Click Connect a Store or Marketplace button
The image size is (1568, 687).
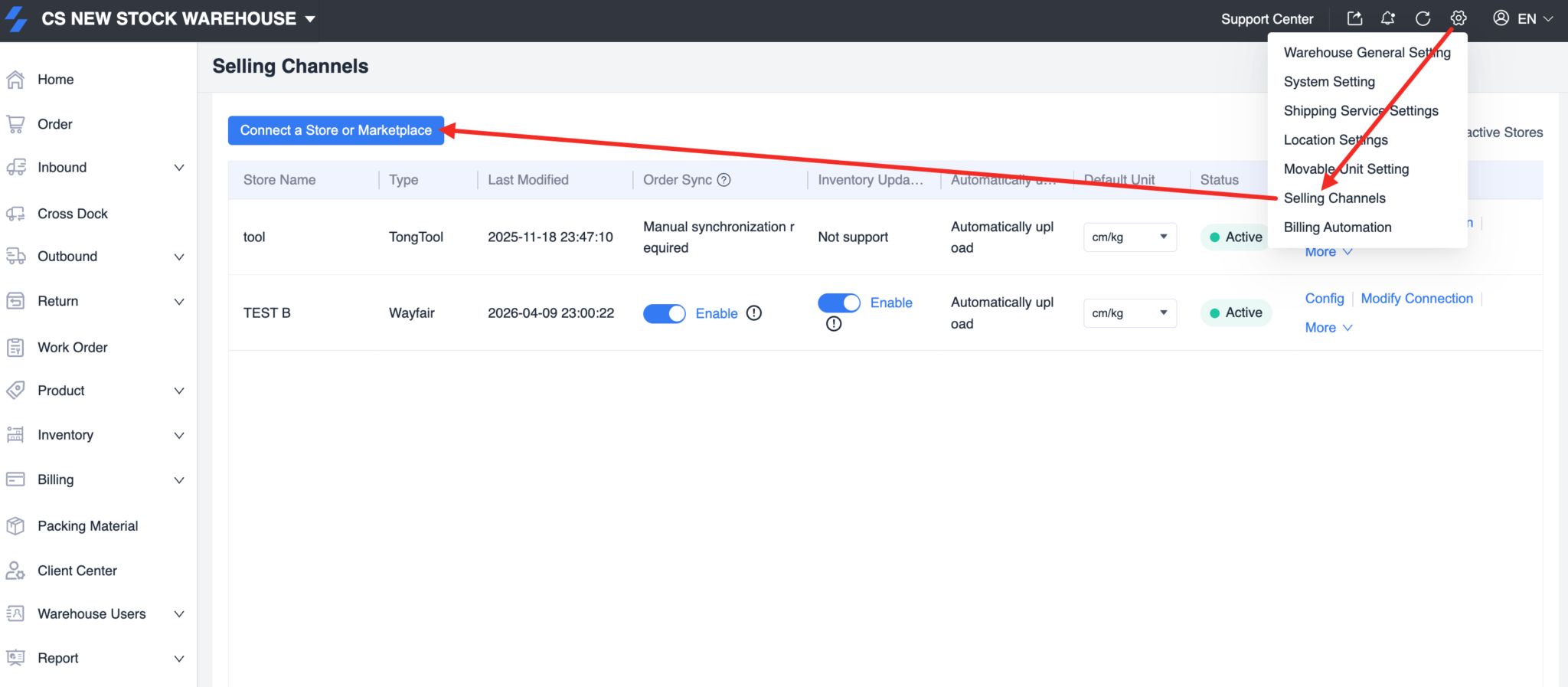tap(335, 130)
